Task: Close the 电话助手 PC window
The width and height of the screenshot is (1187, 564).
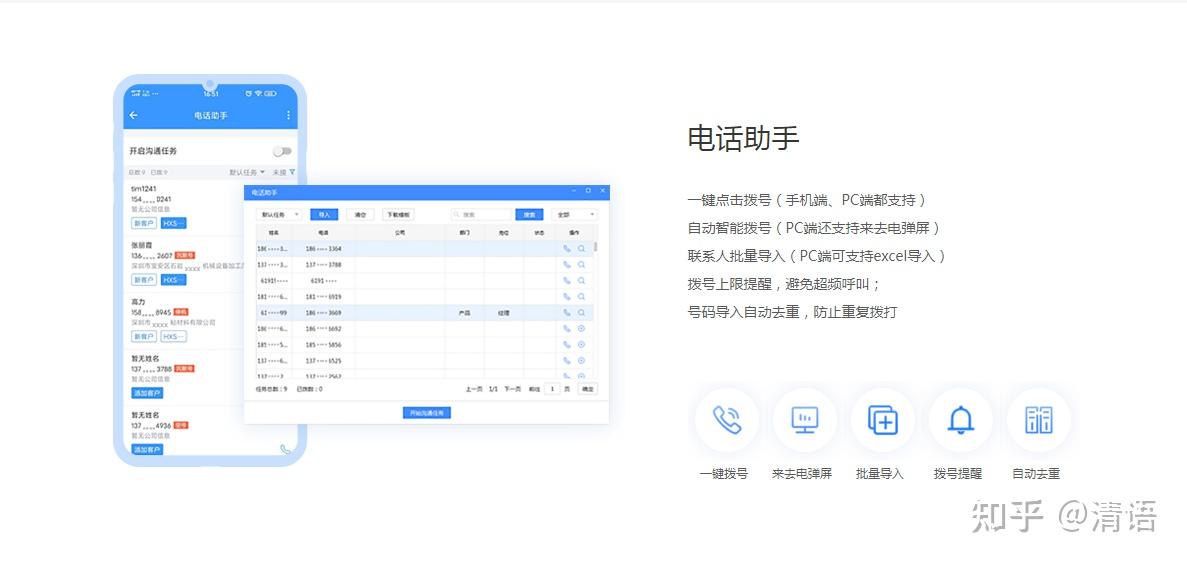Action: click(x=602, y=192)
